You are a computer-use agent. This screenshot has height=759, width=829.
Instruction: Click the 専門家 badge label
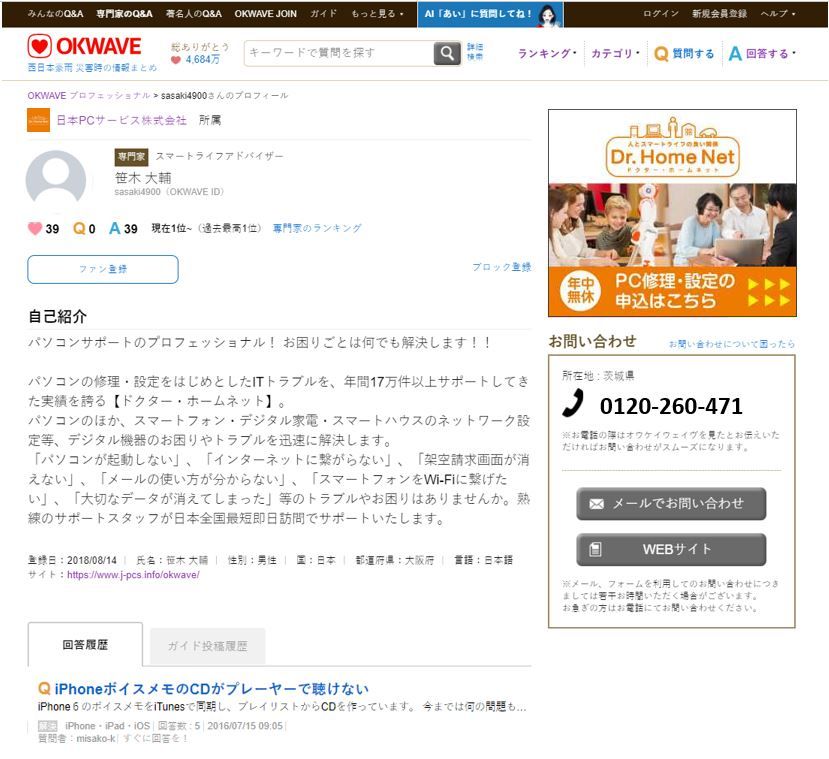(131, 156)
